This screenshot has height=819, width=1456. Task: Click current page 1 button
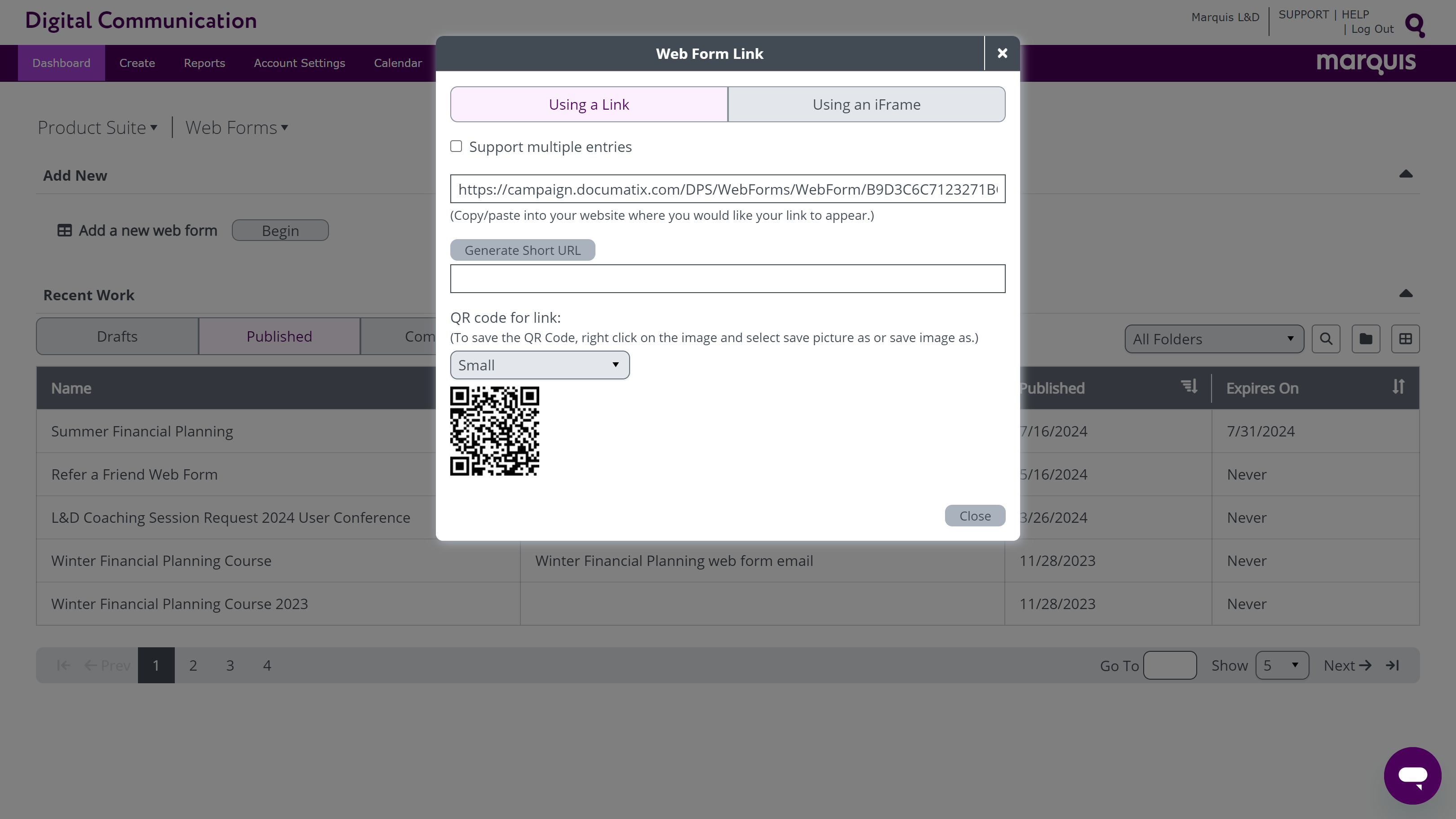click(156, 665)
